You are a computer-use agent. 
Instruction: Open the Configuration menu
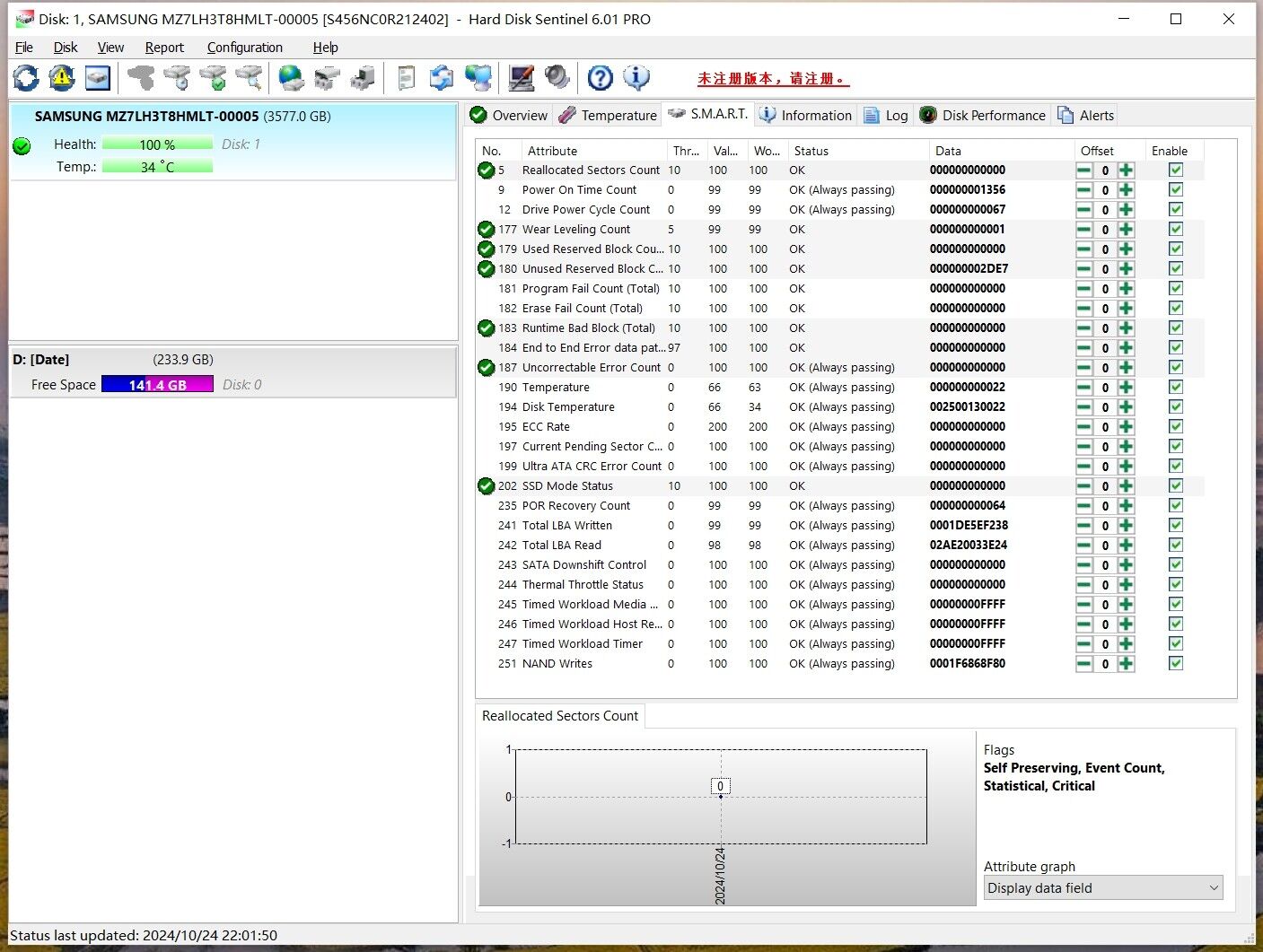click(245, 48)
